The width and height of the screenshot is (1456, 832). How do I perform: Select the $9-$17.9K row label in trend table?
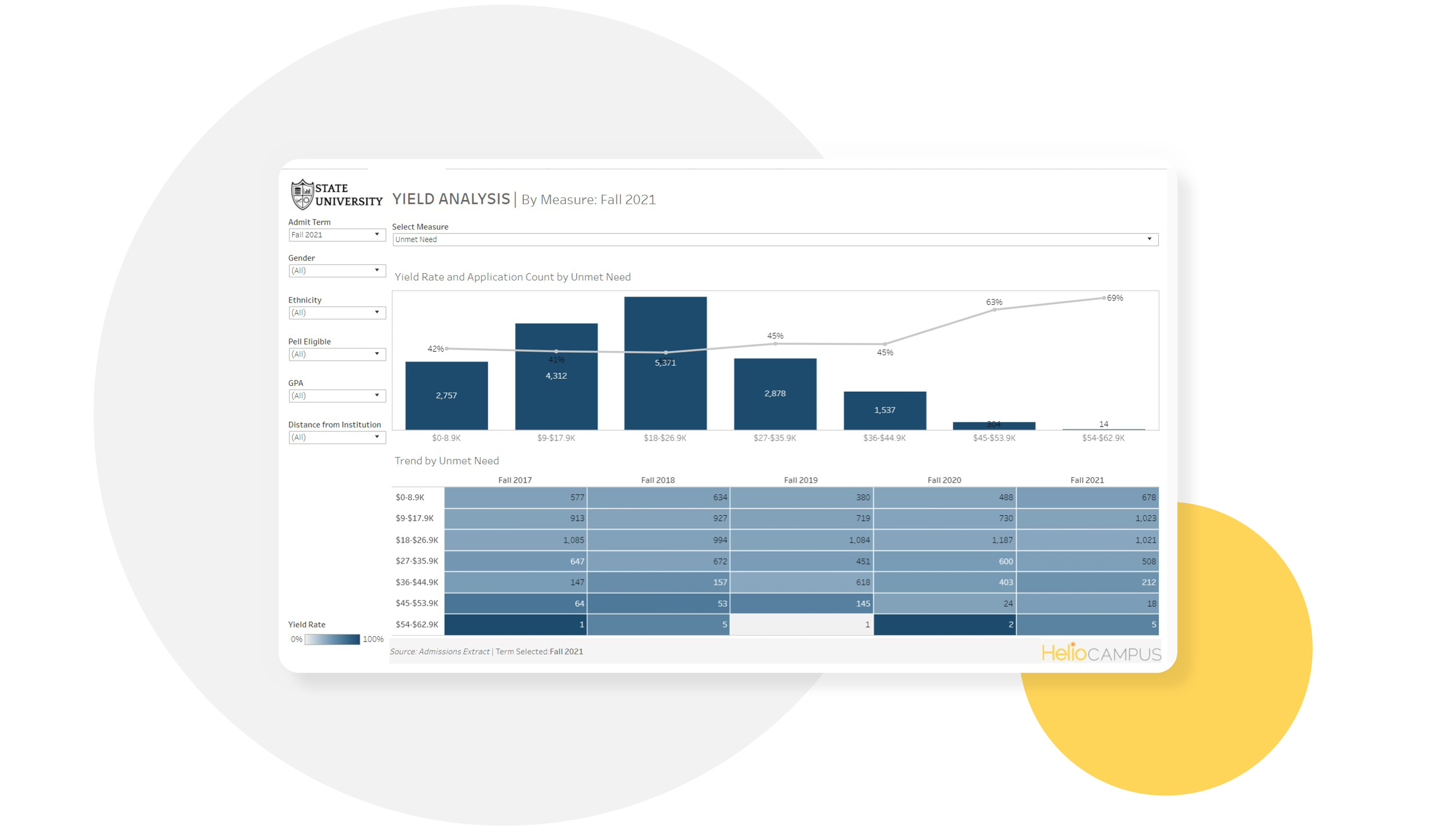tap(414, 518)
